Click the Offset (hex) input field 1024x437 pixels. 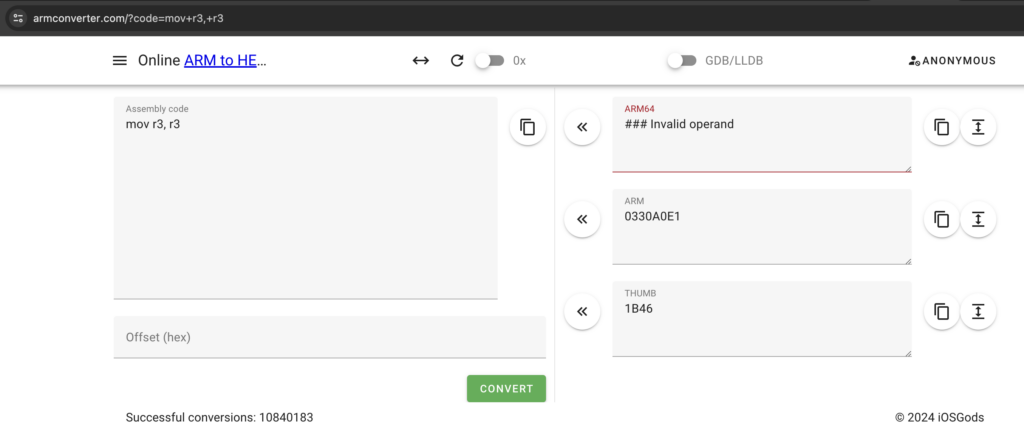(x=330, y=337)
